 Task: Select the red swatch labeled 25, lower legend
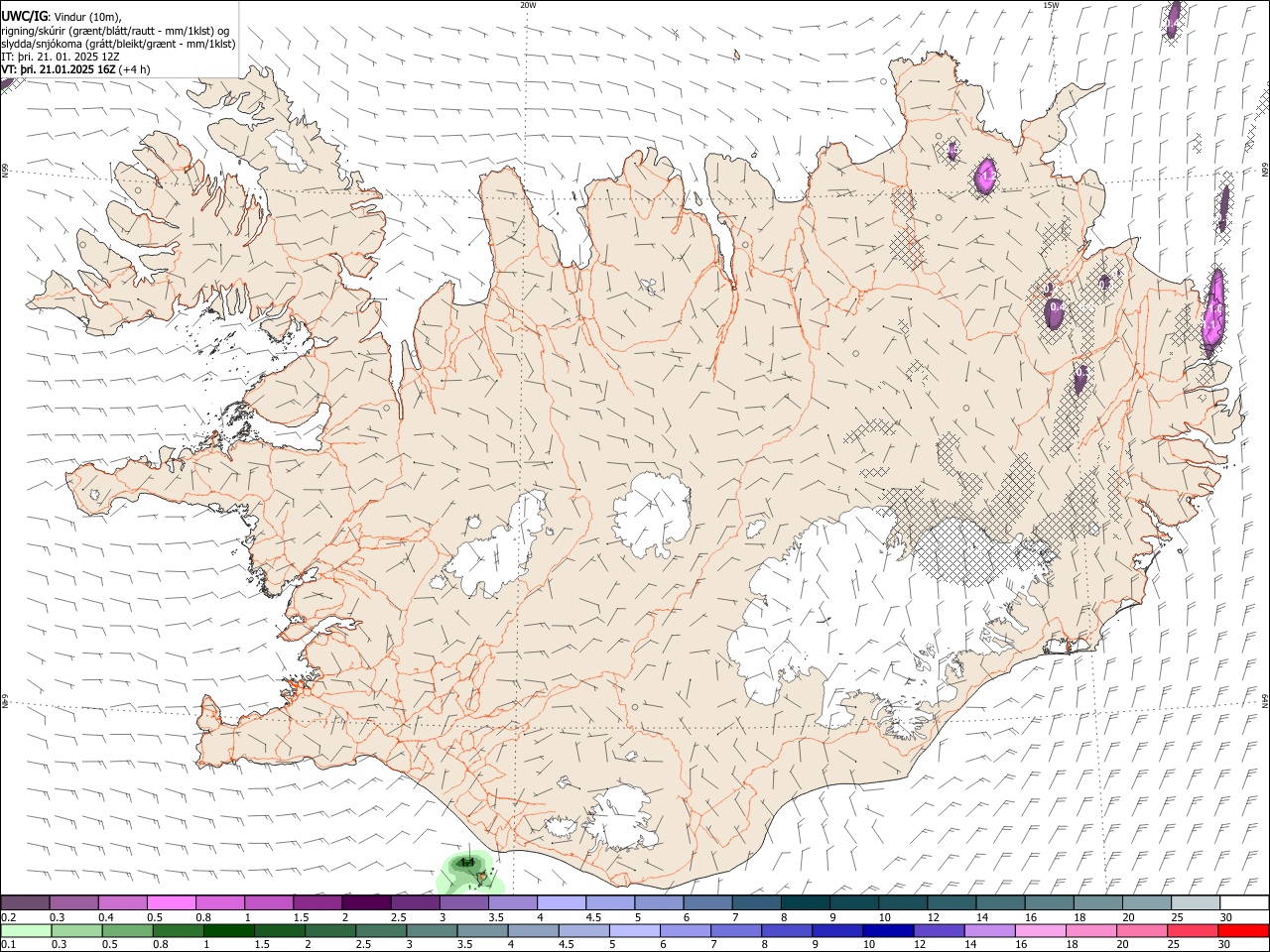click(x=1193, y=930)
